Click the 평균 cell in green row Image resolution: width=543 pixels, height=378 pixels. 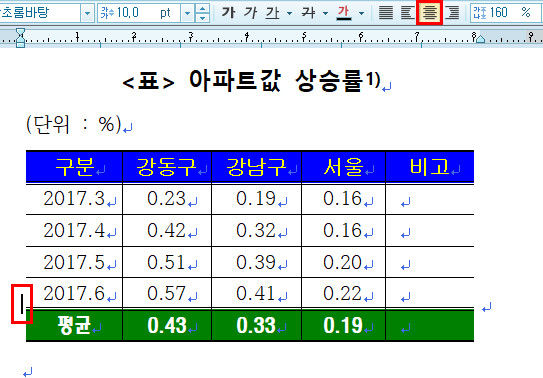point(74,325)
